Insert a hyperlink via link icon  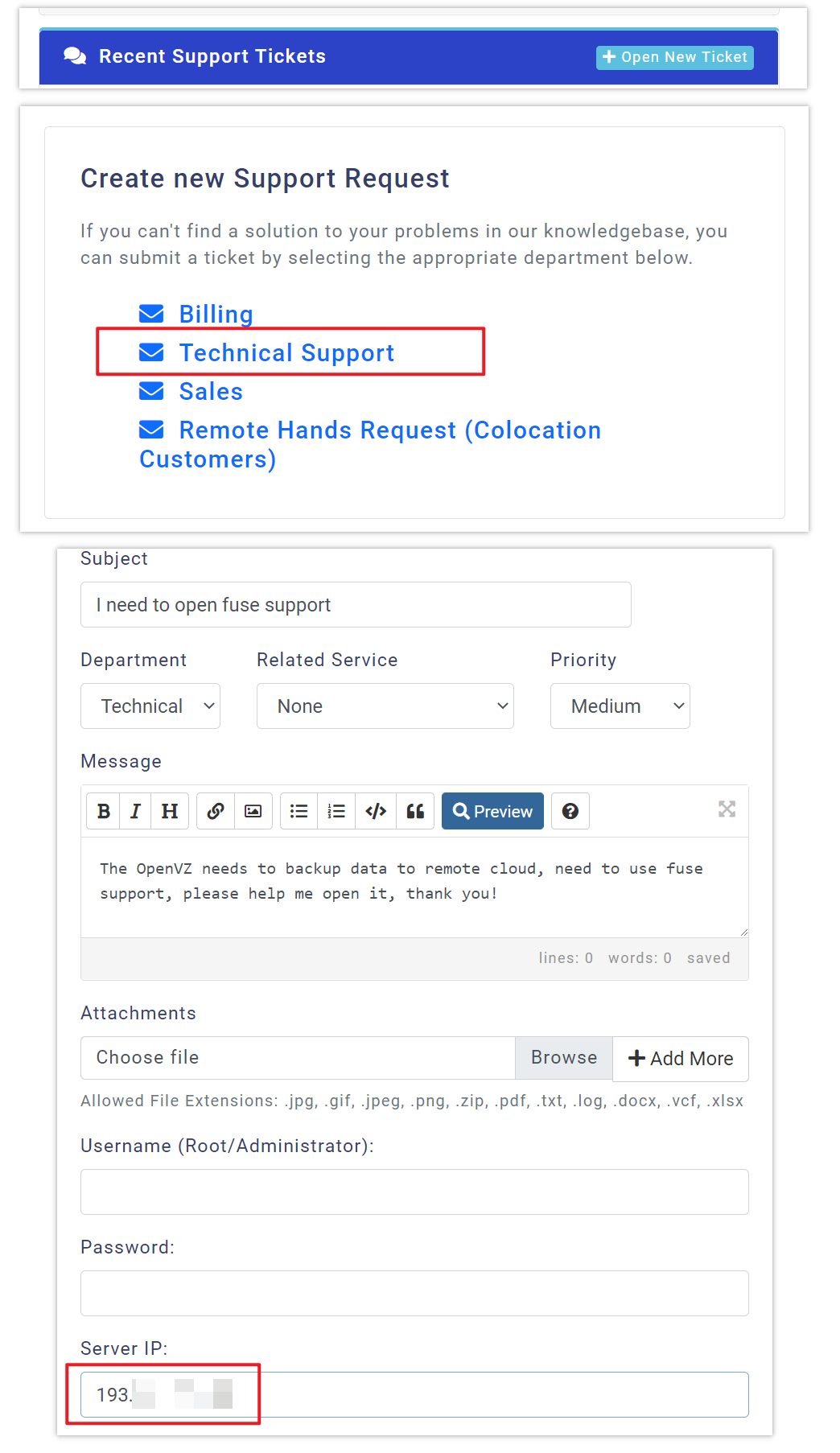[215, 811]
